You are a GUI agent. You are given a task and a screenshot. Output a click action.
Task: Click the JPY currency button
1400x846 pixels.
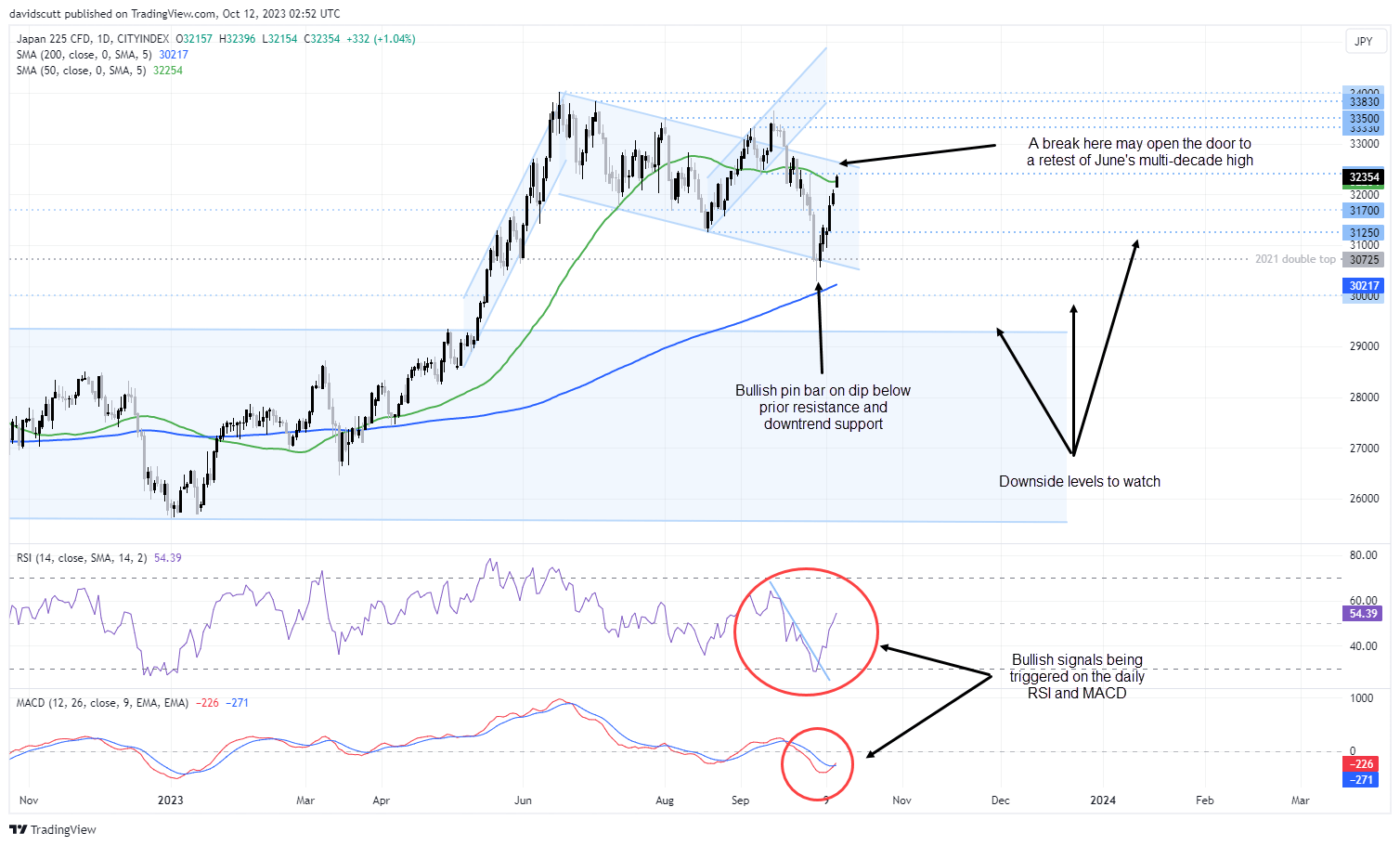(x=1364, y=41)
